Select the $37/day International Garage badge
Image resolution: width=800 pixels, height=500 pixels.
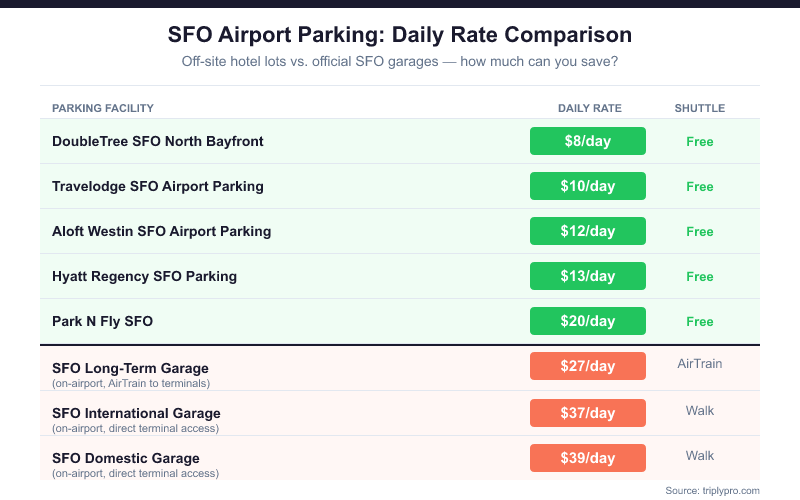[587, 412]
